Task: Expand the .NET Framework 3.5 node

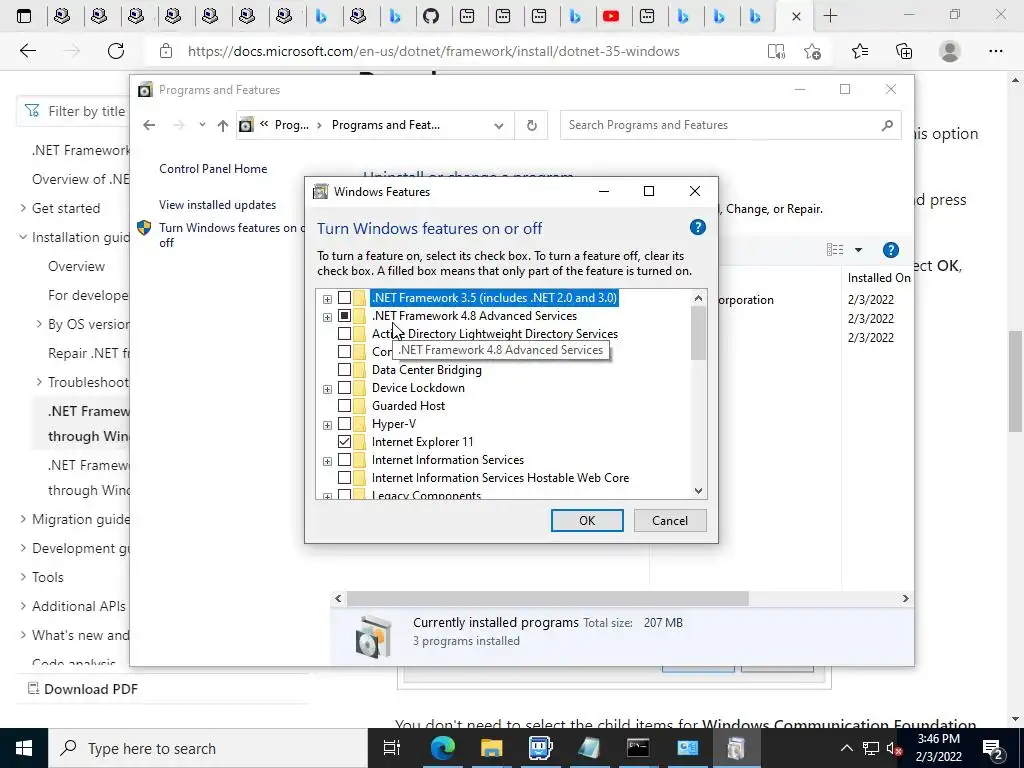Action: pos(327,299)
